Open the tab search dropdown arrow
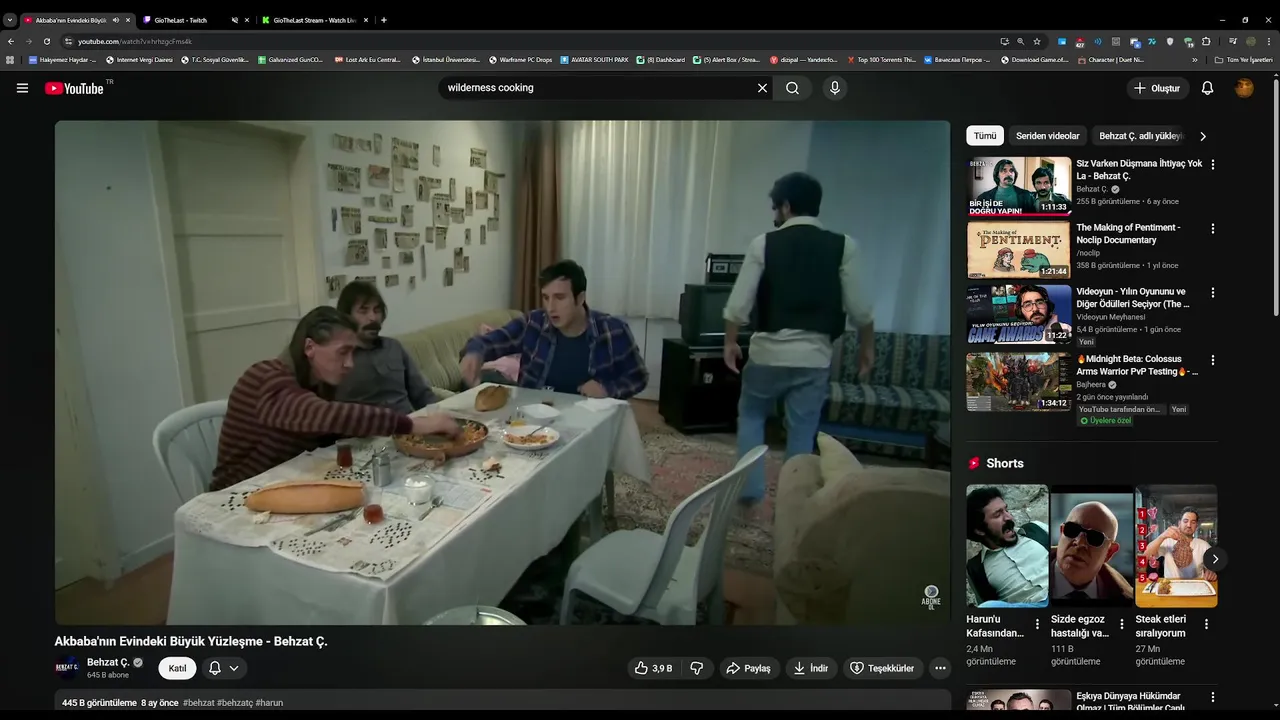Viewport: 1280px width, 720px height. (10, 20)
